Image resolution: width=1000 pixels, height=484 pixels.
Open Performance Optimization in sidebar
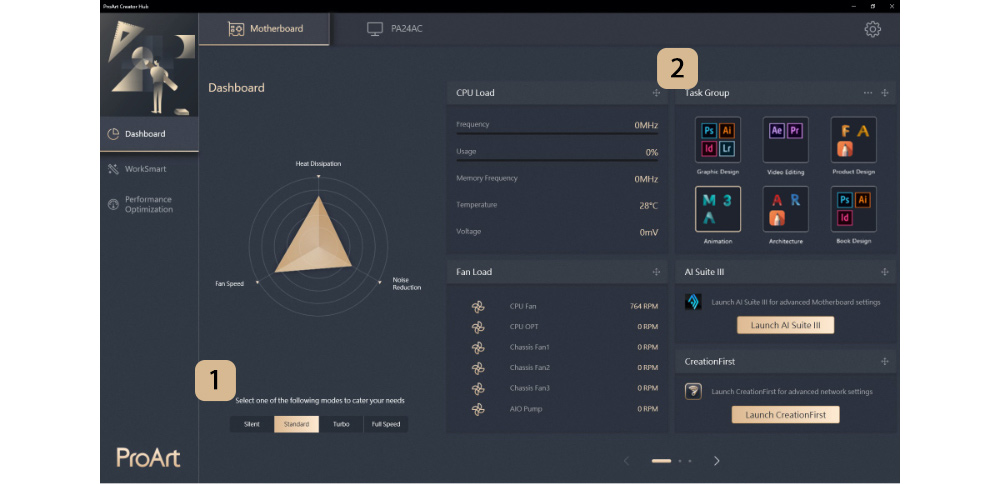(x=149, y=205)
